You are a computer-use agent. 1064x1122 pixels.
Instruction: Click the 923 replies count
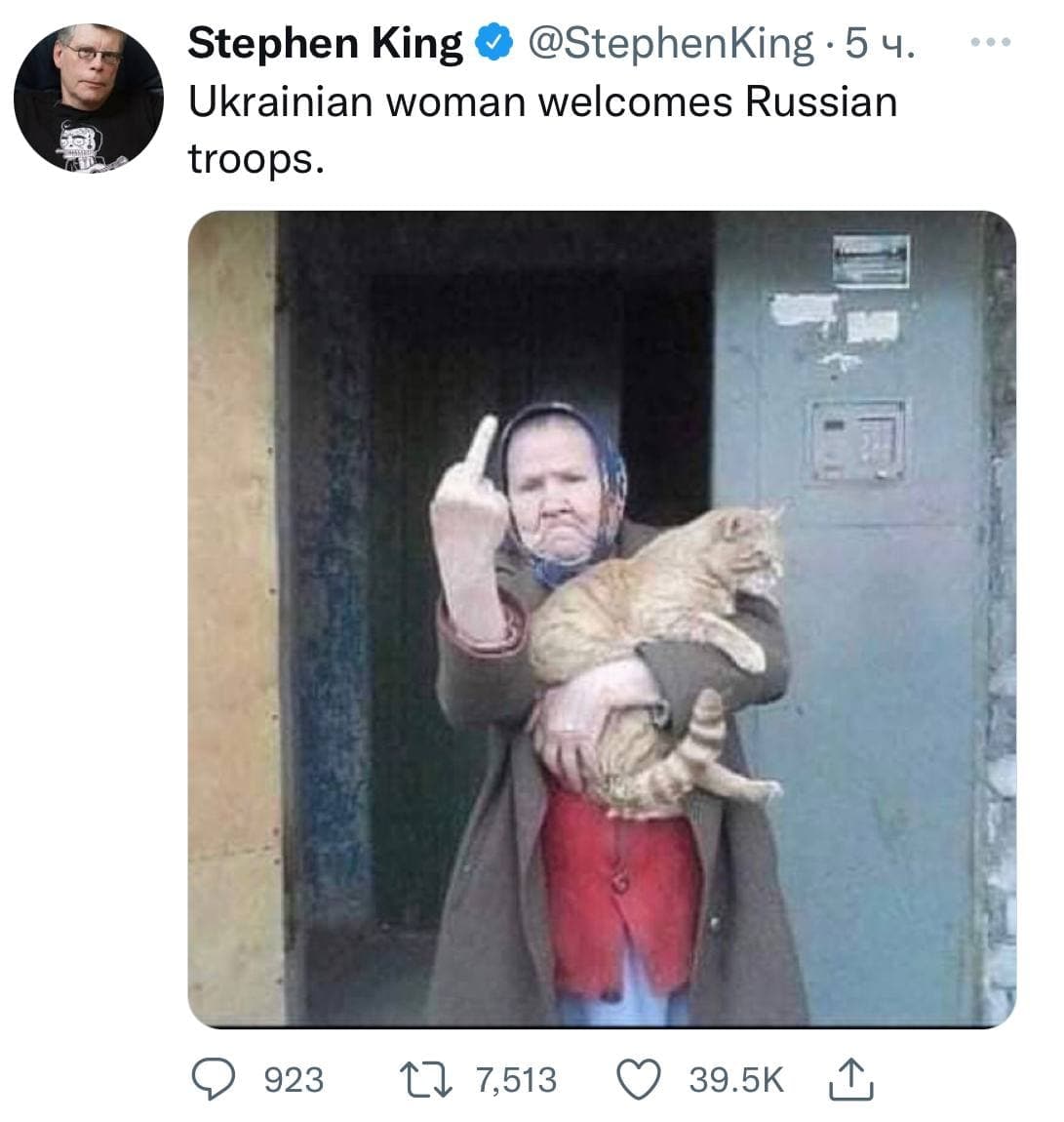(x=294, y=1080)
